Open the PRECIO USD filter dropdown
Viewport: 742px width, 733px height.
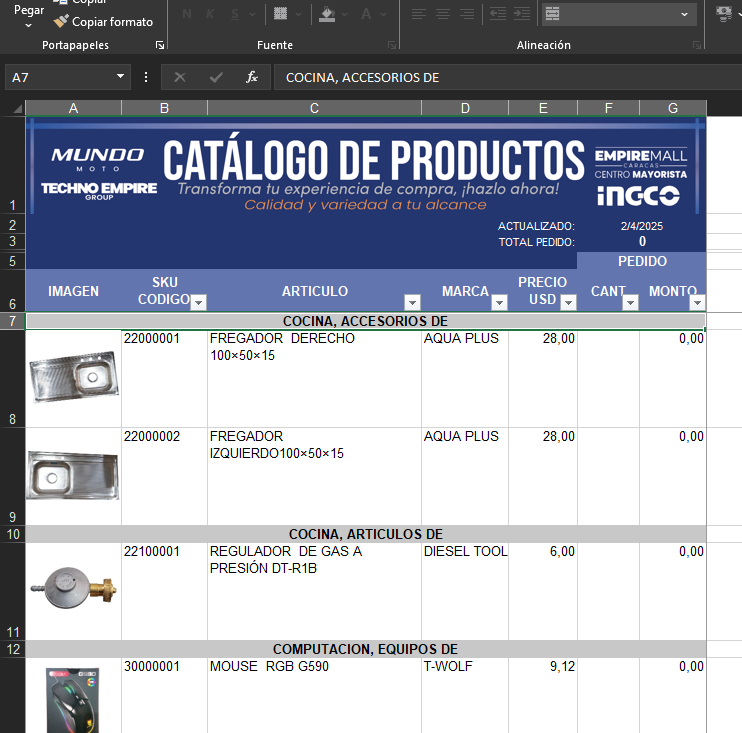tap(568, 302)
